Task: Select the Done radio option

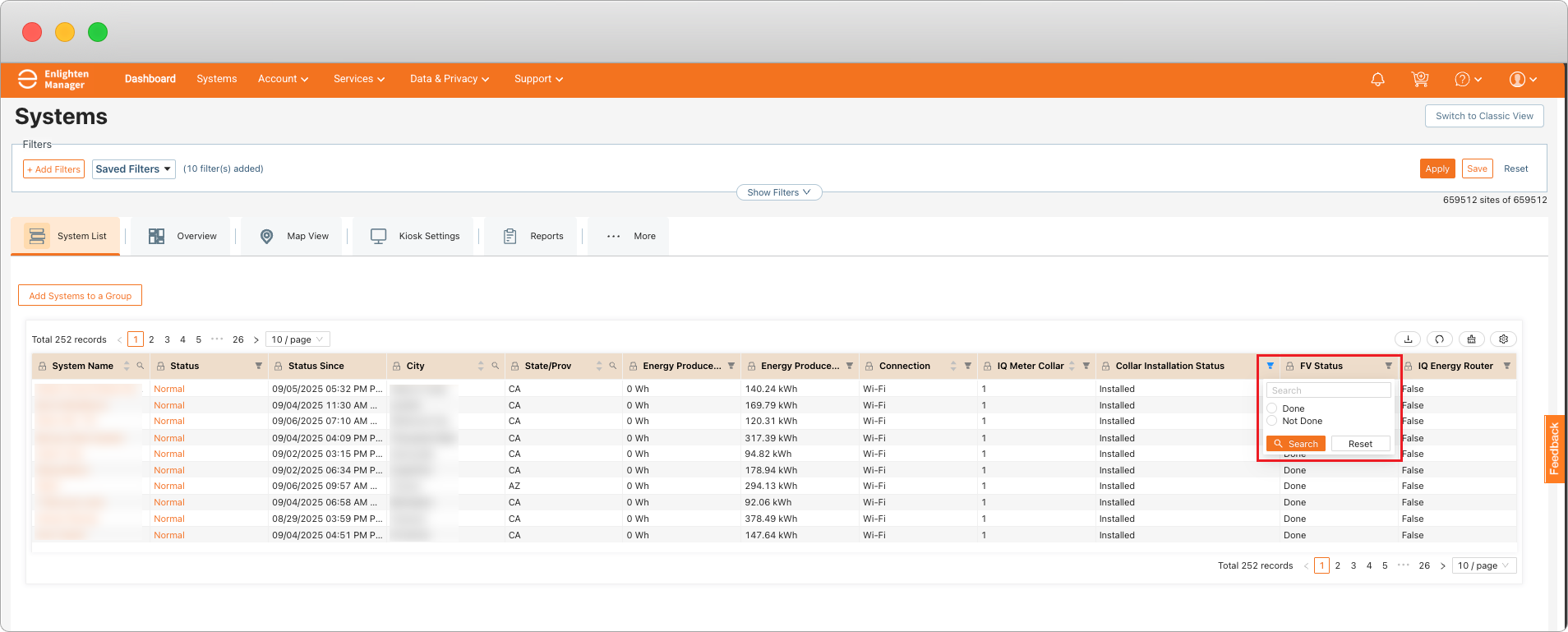Action: (x=1272, y=408)
